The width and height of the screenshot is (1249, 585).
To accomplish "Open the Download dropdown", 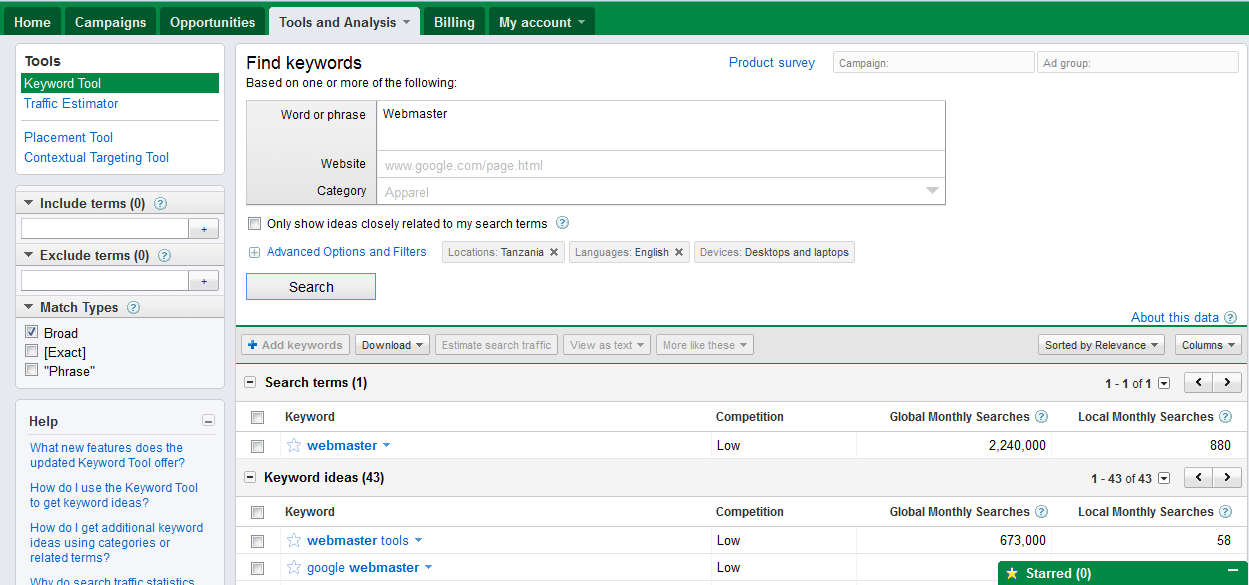I will 392,345.
